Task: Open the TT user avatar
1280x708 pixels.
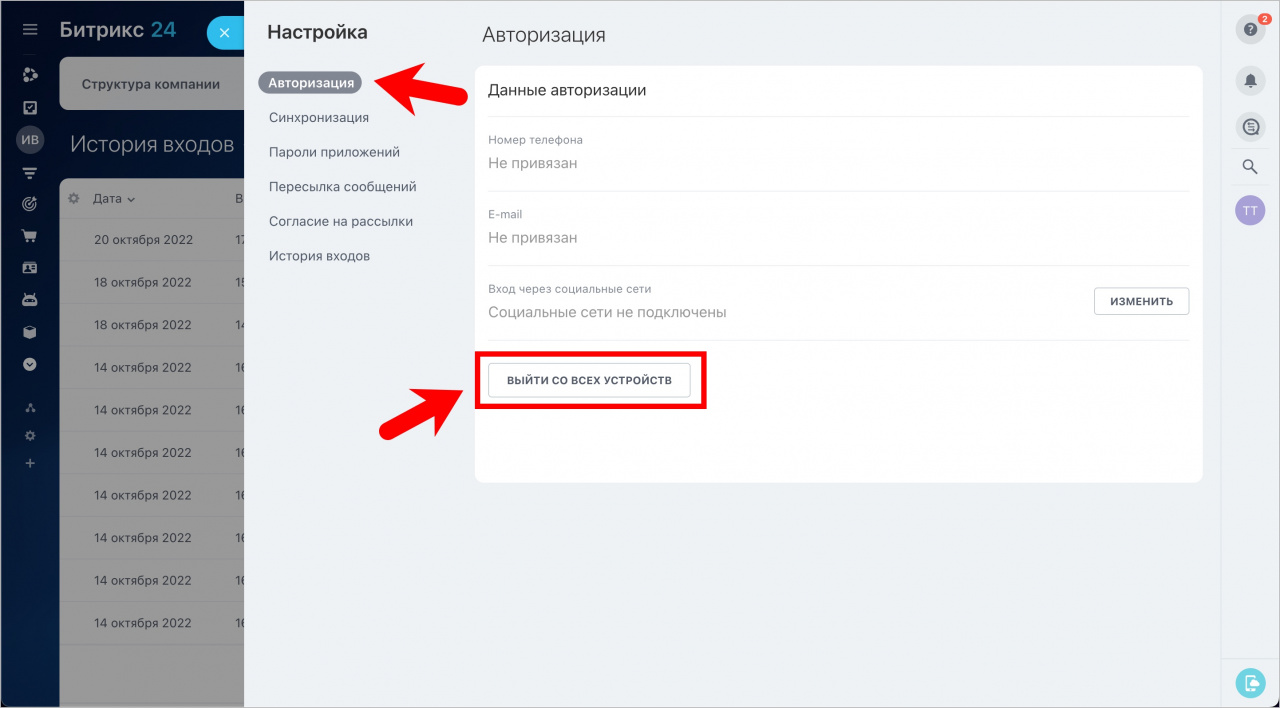Action: [1250, 210]
